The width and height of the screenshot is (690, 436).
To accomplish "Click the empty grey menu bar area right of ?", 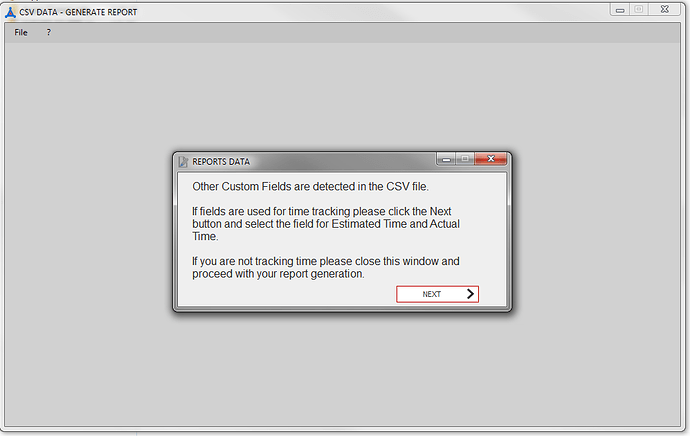I will 365,33.
